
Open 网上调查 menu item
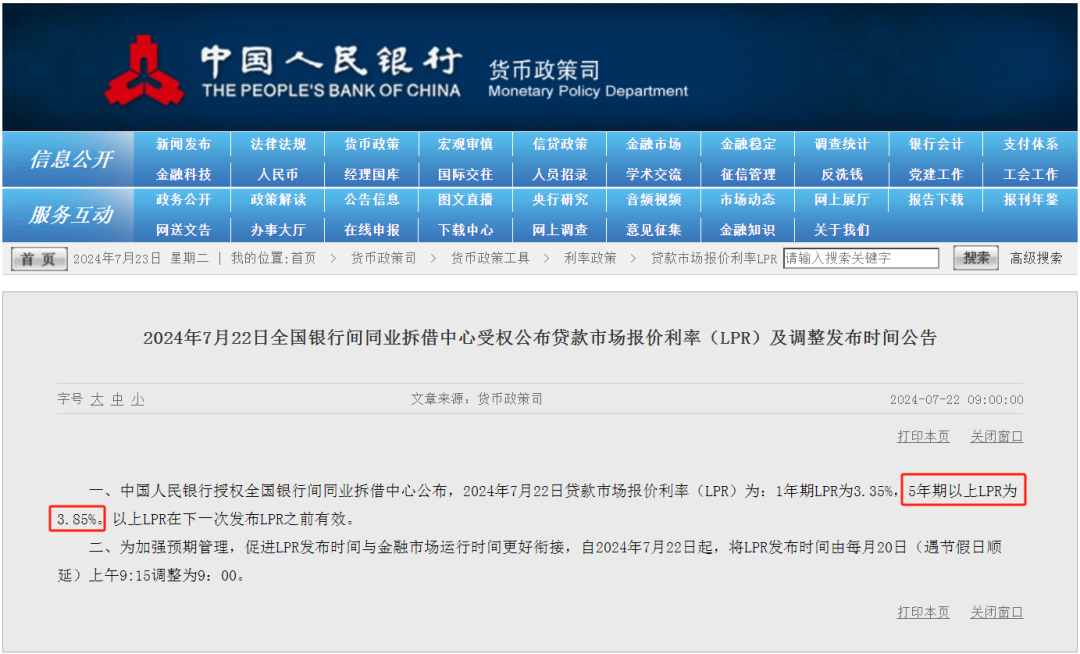coord(560,230)
